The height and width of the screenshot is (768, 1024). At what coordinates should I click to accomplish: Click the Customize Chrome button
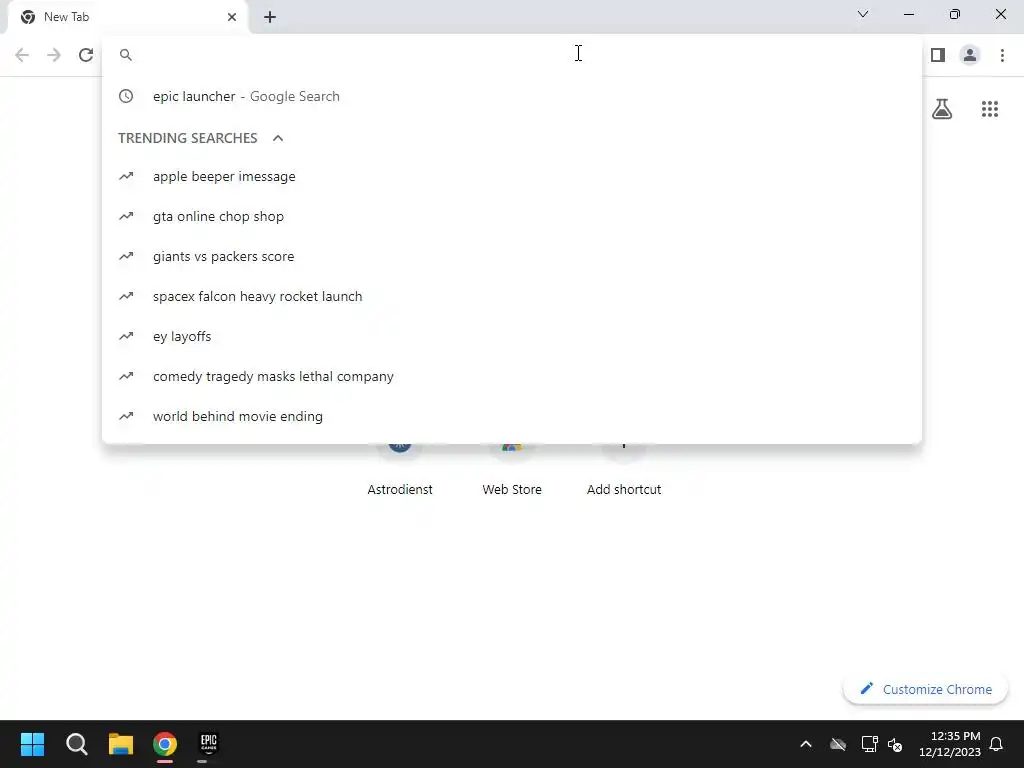[925, 689]
